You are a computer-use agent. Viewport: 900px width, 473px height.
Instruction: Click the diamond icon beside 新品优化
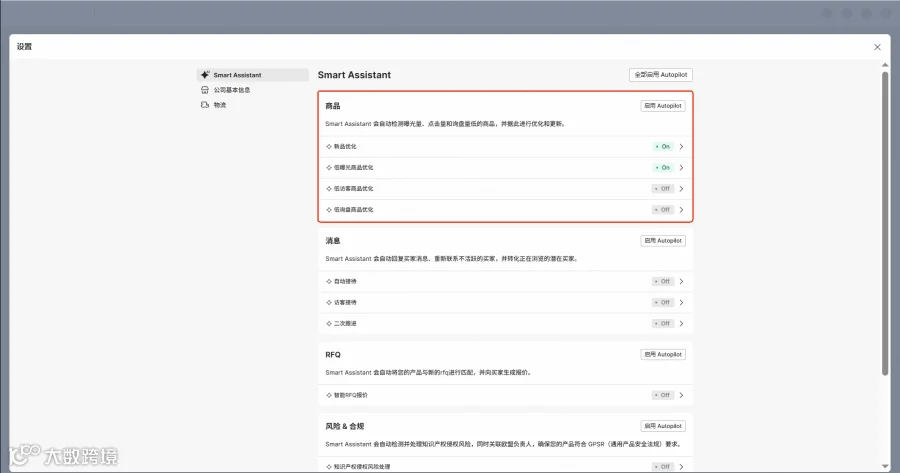coord(329,146)
